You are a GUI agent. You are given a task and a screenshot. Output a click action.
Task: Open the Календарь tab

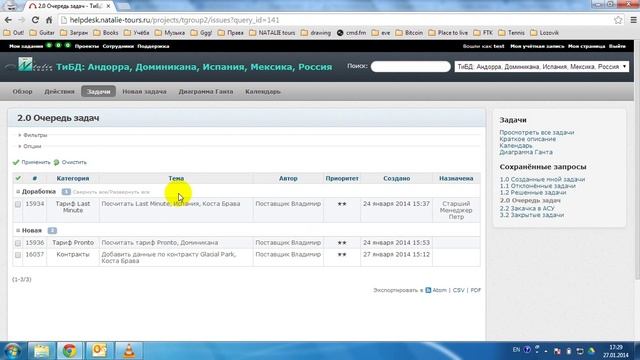coord(263,91)
